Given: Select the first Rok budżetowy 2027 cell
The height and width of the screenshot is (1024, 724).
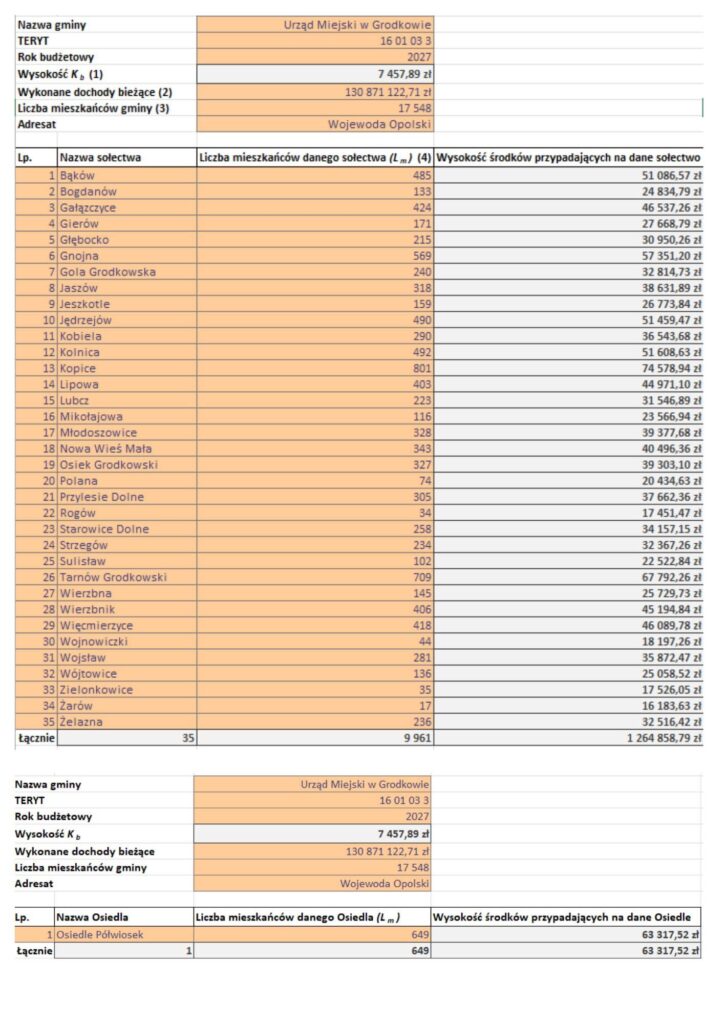Looking at the screenshot, I should tap(315, 57).
